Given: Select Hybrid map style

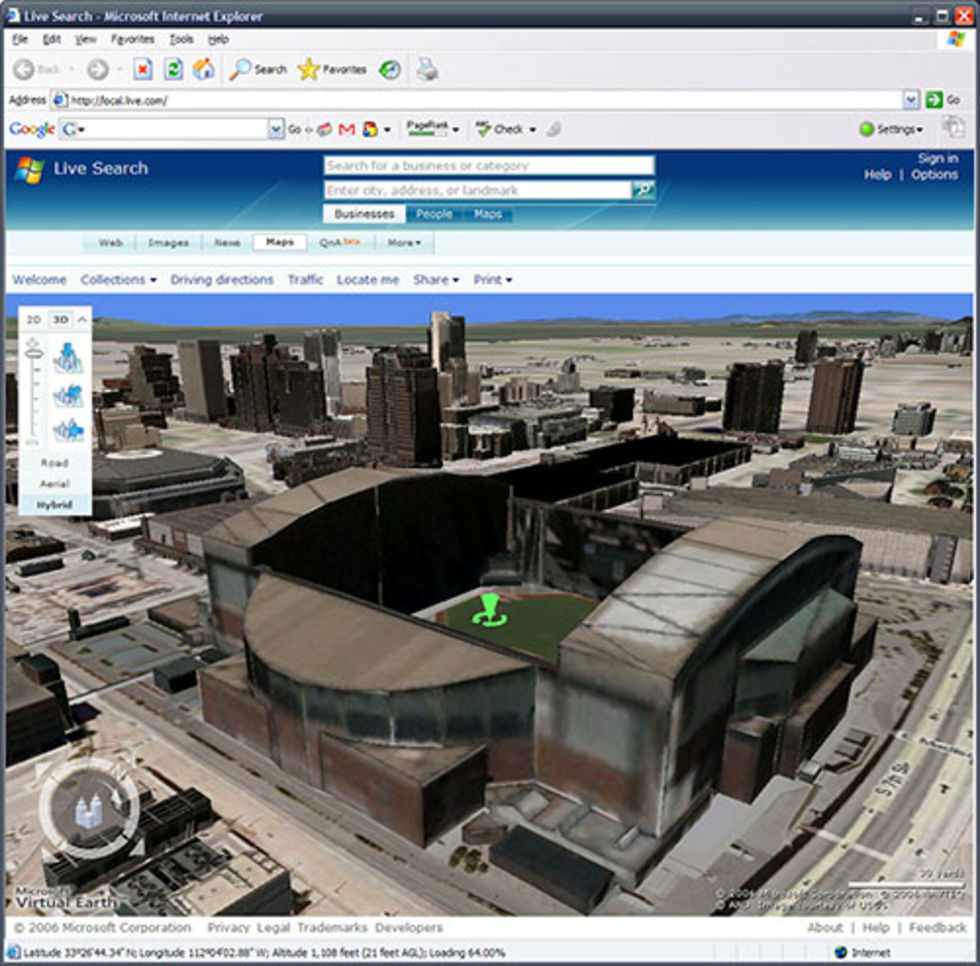Looking at the screenshot, I should 54,504.
